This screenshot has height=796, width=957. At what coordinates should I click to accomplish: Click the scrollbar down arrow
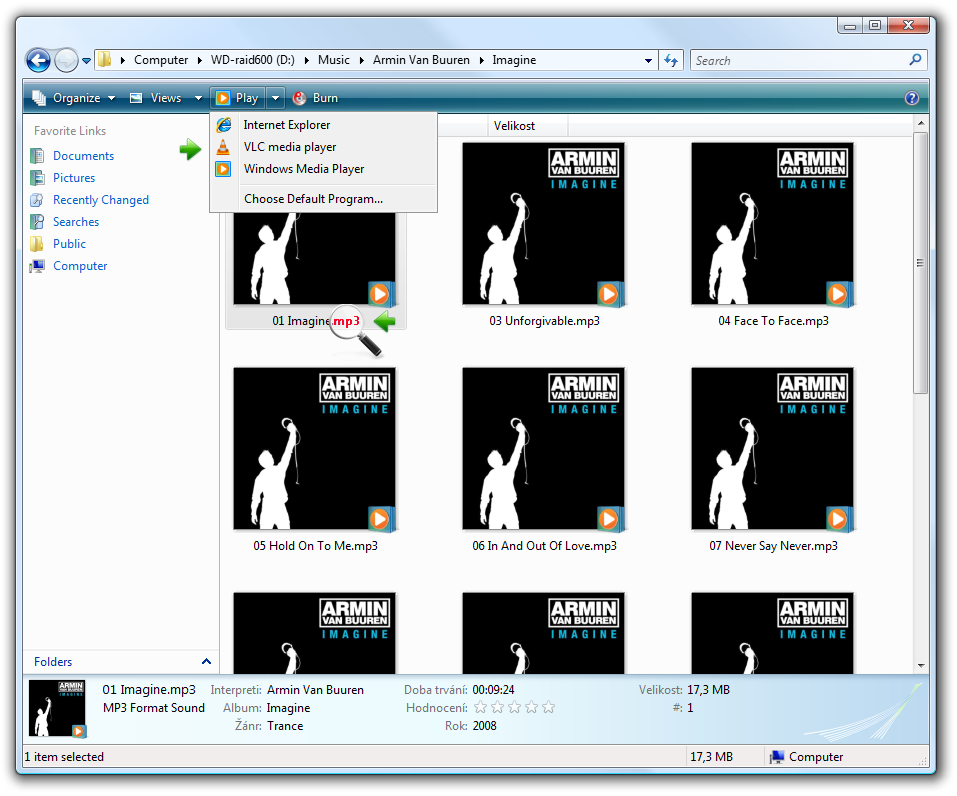[x=920, y=665]
